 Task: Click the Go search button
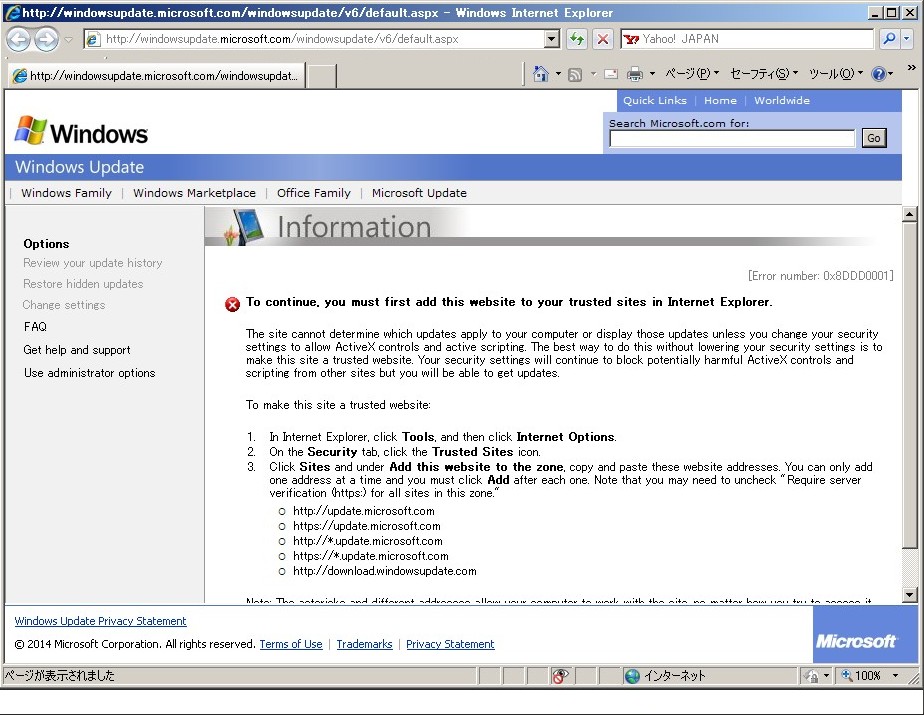(x=874, y=139)
